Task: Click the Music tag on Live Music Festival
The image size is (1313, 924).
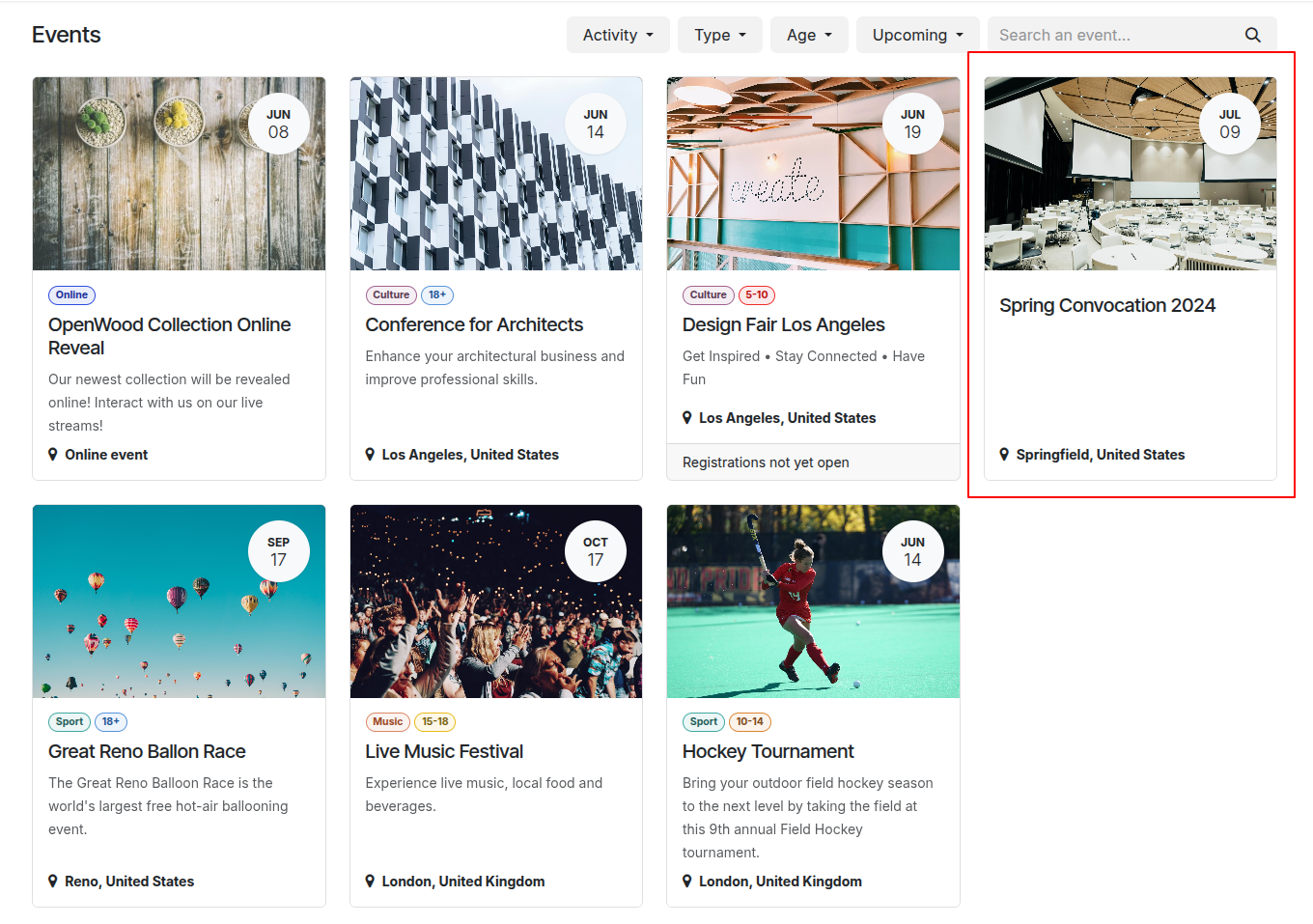Action: coord(388,722)
